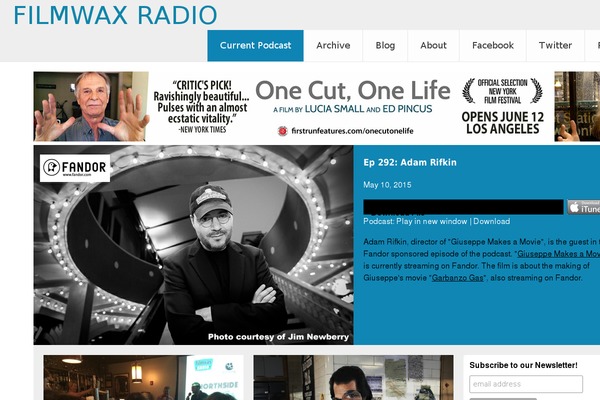Screen dimensions: 600x400
Task: Click Subscribe to our Newsletter heading
Action: [523, 365]
